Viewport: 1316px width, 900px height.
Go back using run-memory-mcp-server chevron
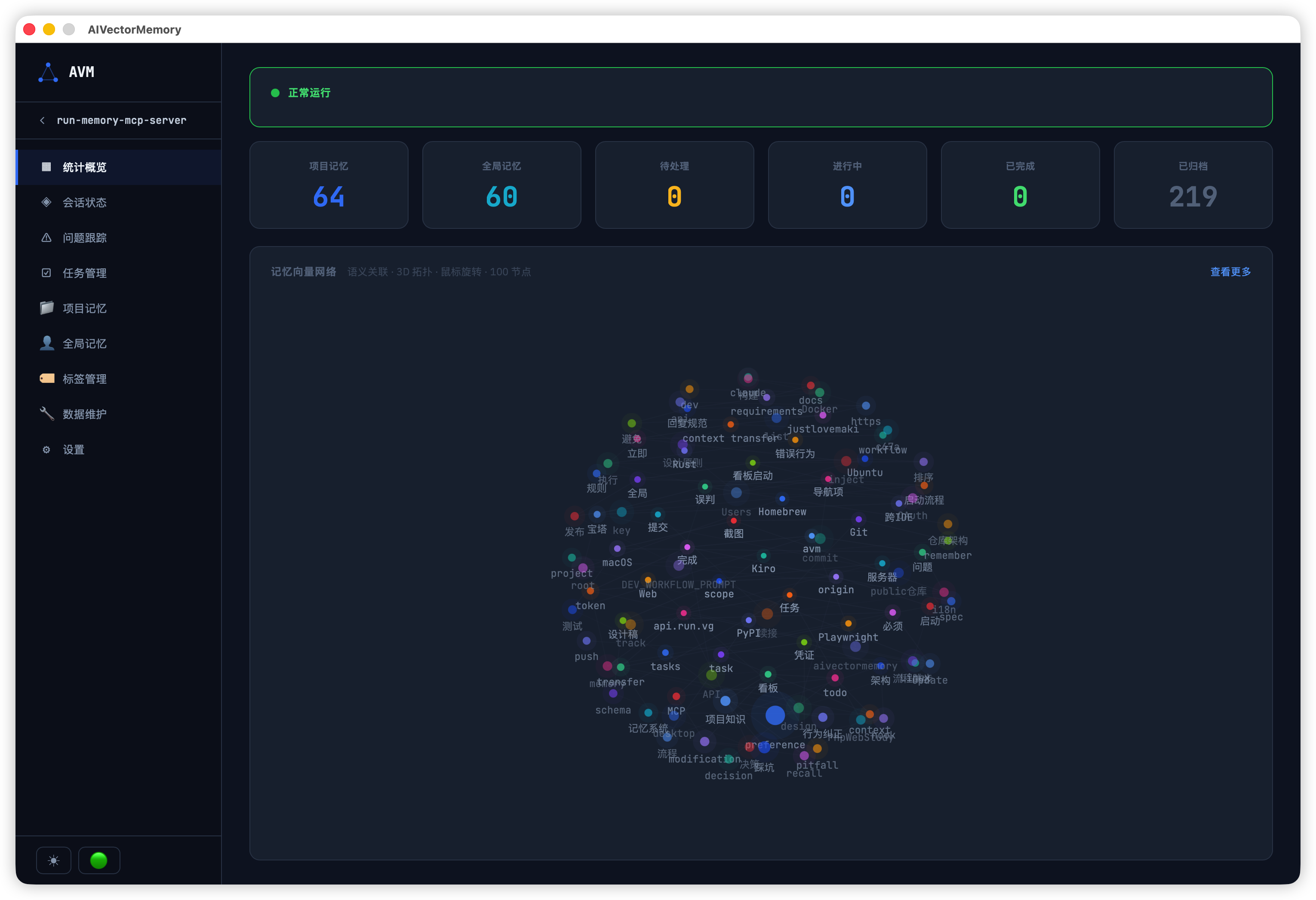(x=43, y=120)
